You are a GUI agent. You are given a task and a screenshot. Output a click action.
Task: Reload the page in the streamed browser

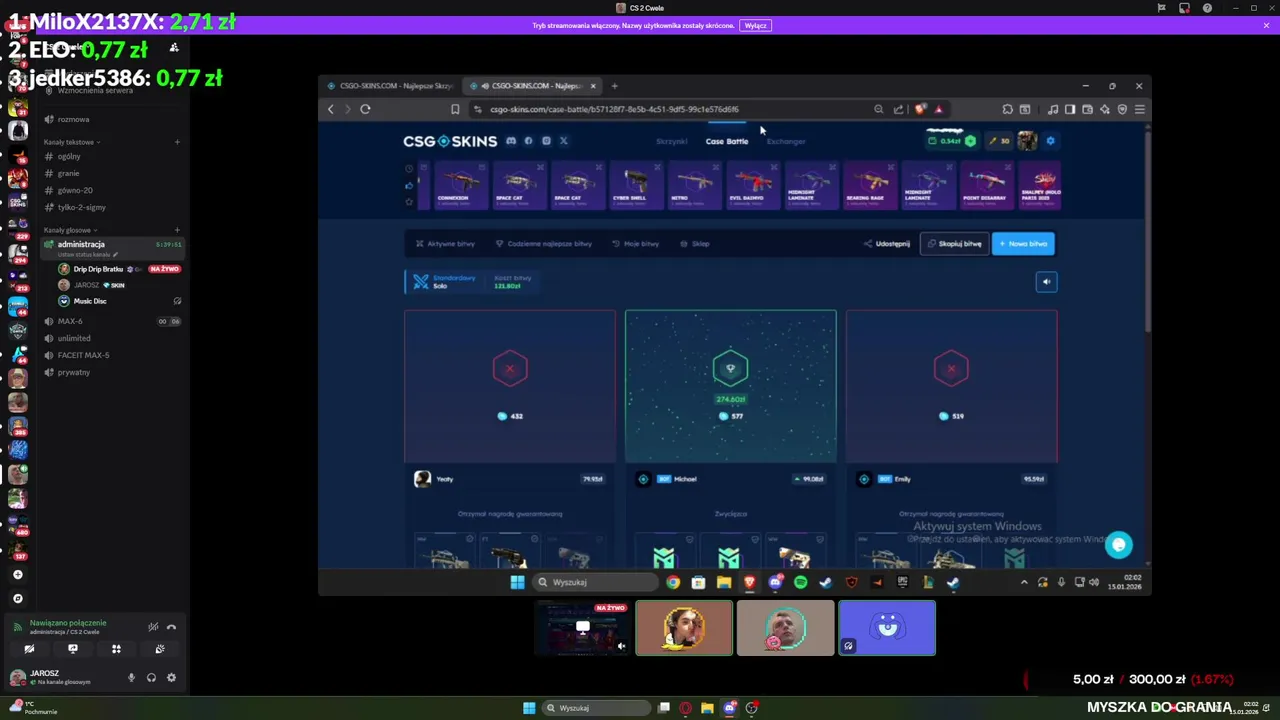point(365,109)
